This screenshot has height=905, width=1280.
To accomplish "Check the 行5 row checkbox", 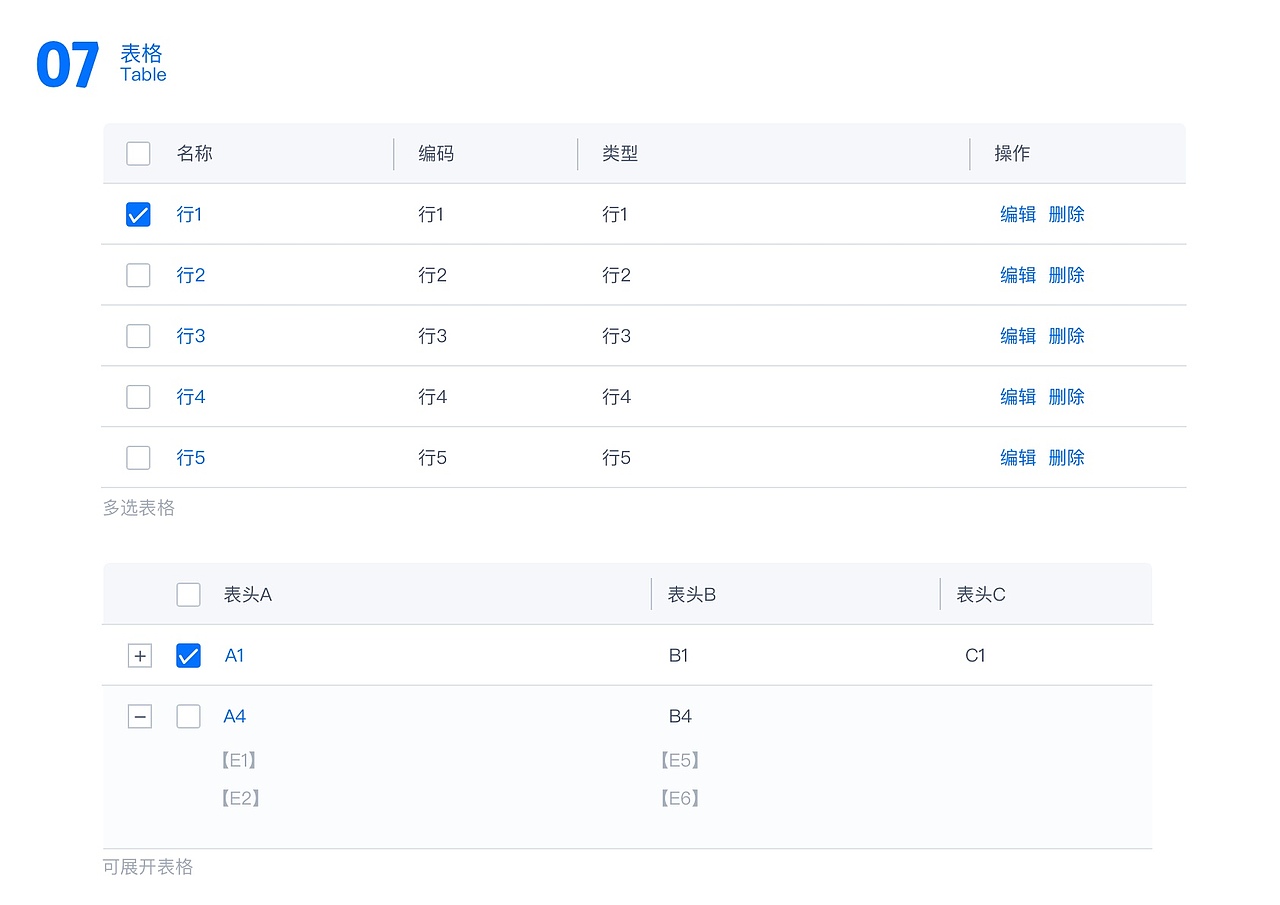I will (x=138, y=458).
